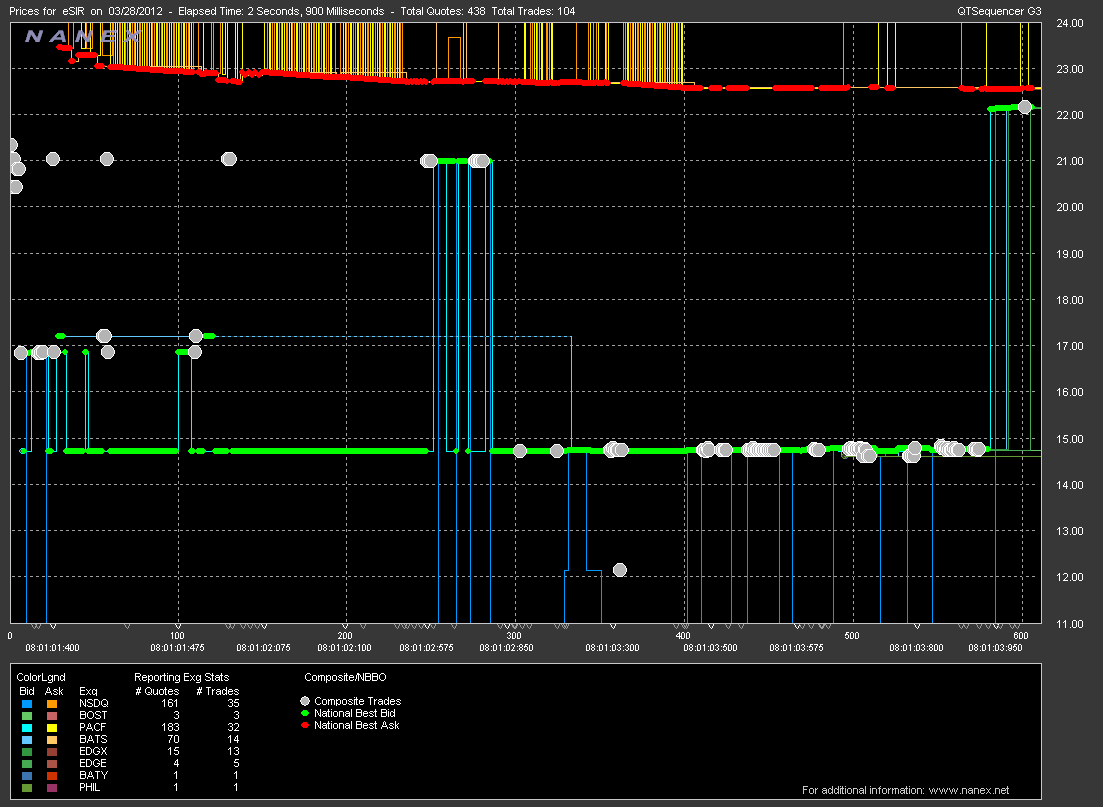The width and height of the screenshot is (1103, 807).
Task: Click the BATS ask color swatch
Action: tap(52, 739)
